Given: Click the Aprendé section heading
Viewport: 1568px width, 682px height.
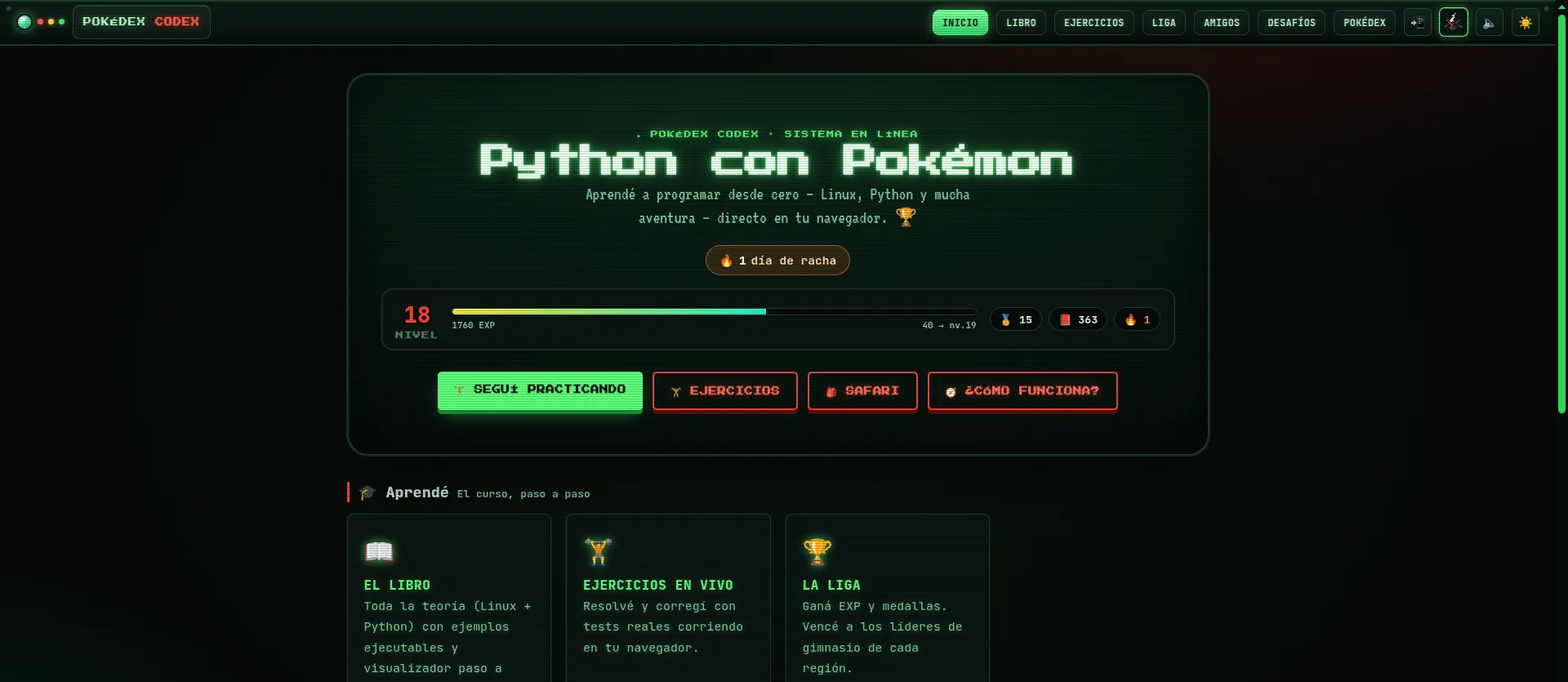Looking at the screenshot, I should (417, 493).
